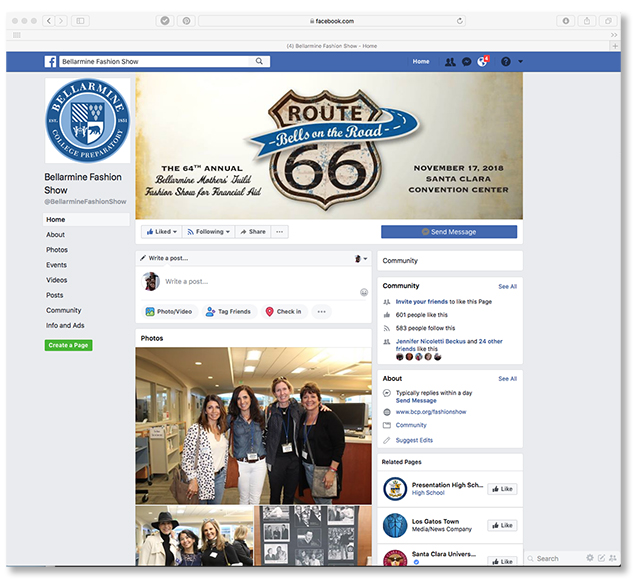Screen dimensions: 640x579
Task: Click the Safari share icon
Action: [587, 21]
